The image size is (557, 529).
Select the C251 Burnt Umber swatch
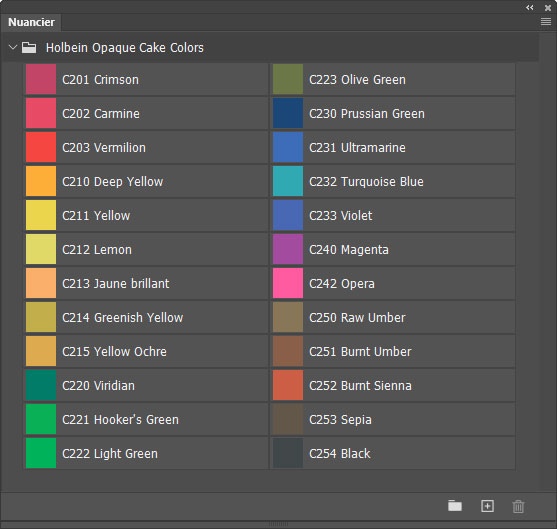point(288,351)
